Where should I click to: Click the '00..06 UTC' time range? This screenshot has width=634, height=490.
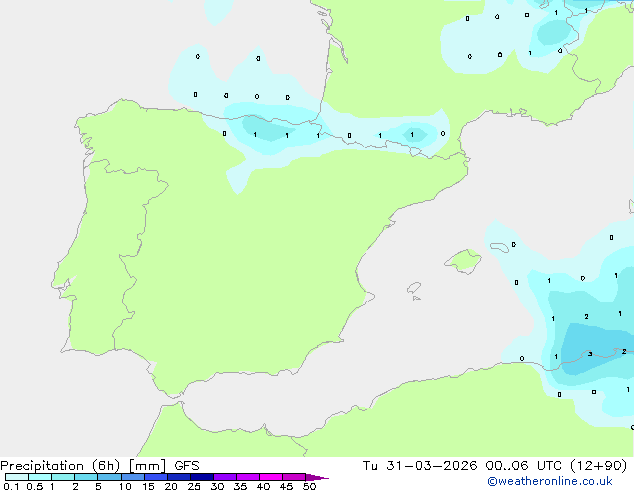(524, 466)
